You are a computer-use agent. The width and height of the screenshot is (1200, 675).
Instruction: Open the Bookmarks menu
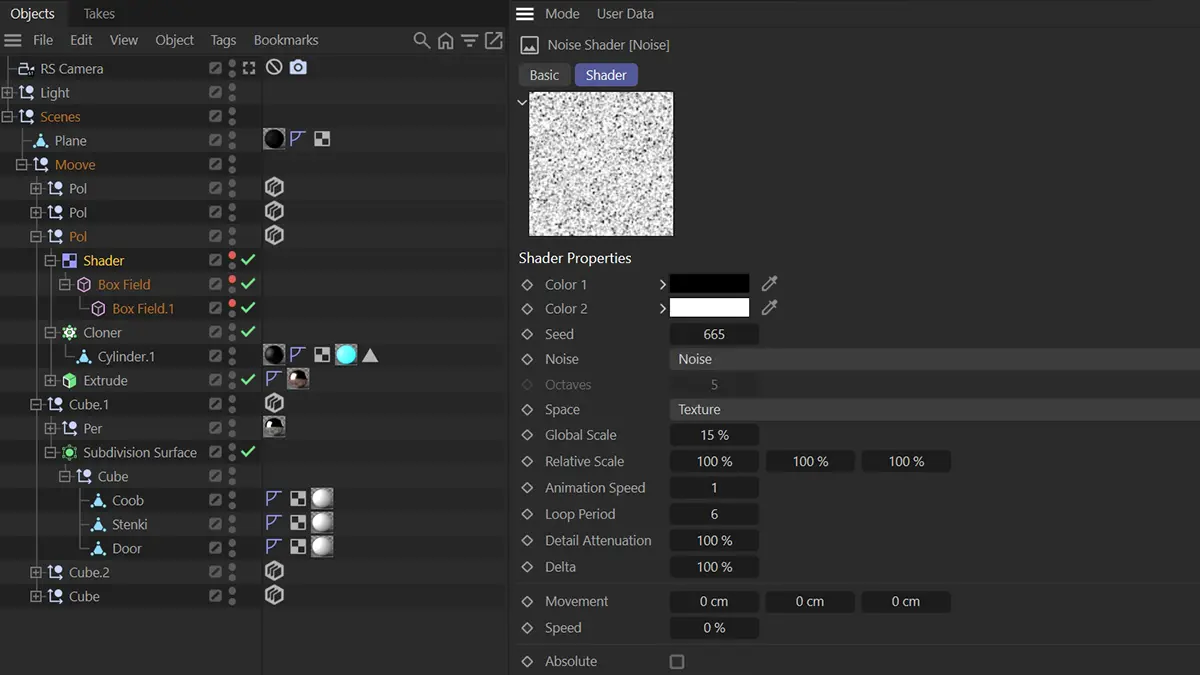[x=286, y=40]
